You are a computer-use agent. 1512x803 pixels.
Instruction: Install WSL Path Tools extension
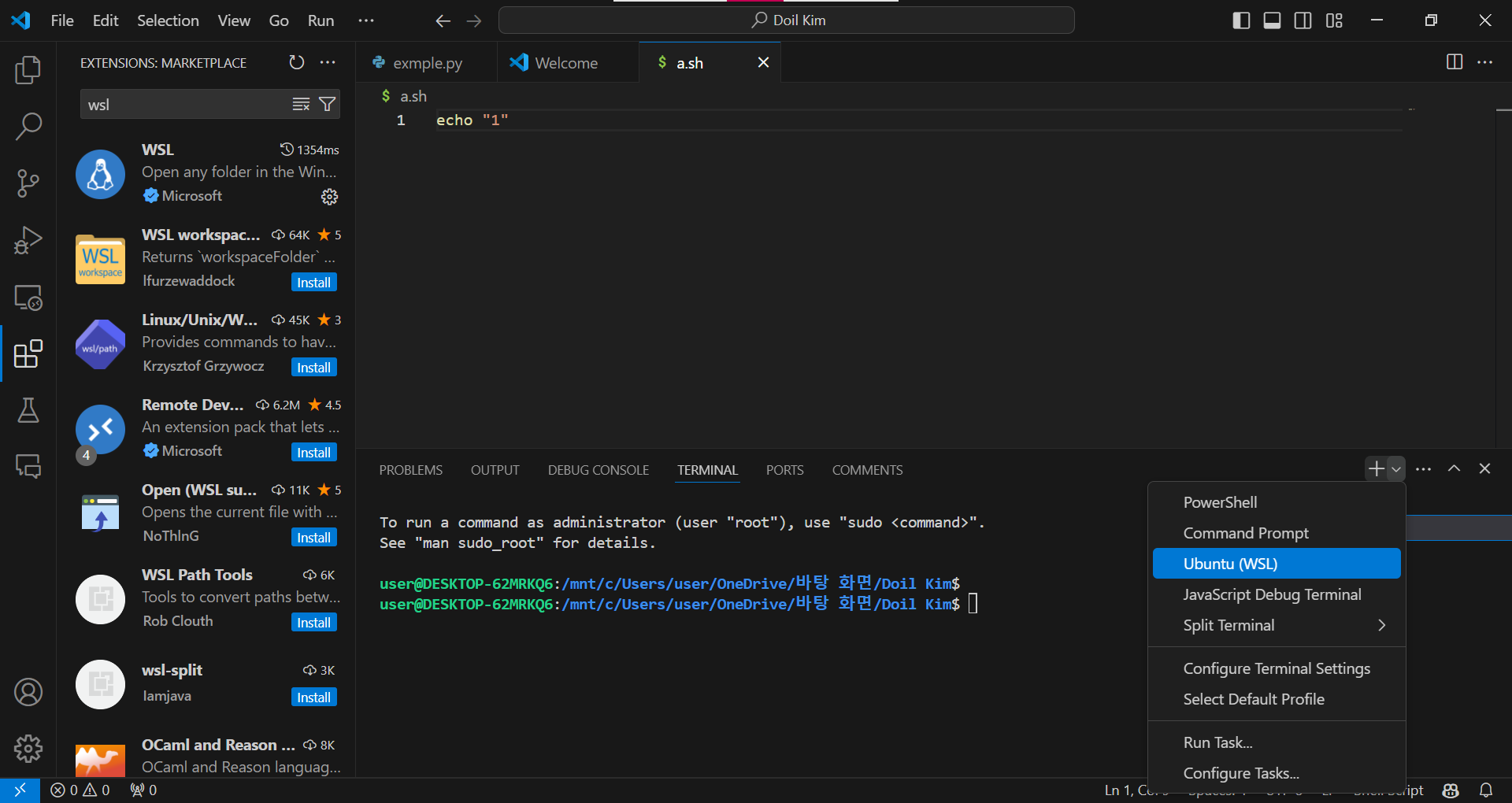click(313, 623)
